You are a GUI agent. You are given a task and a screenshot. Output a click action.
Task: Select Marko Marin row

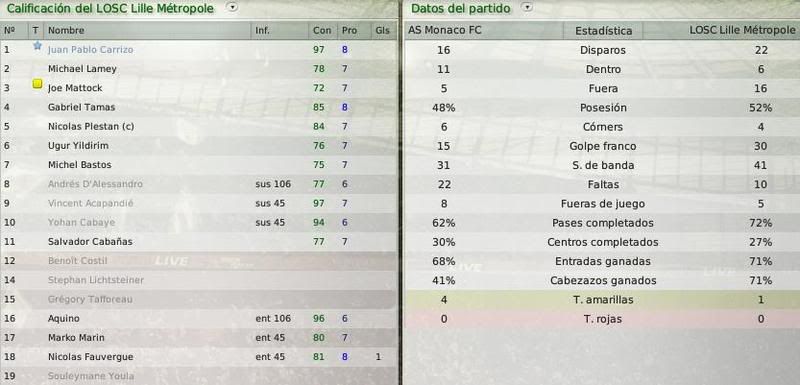(198, 338)
